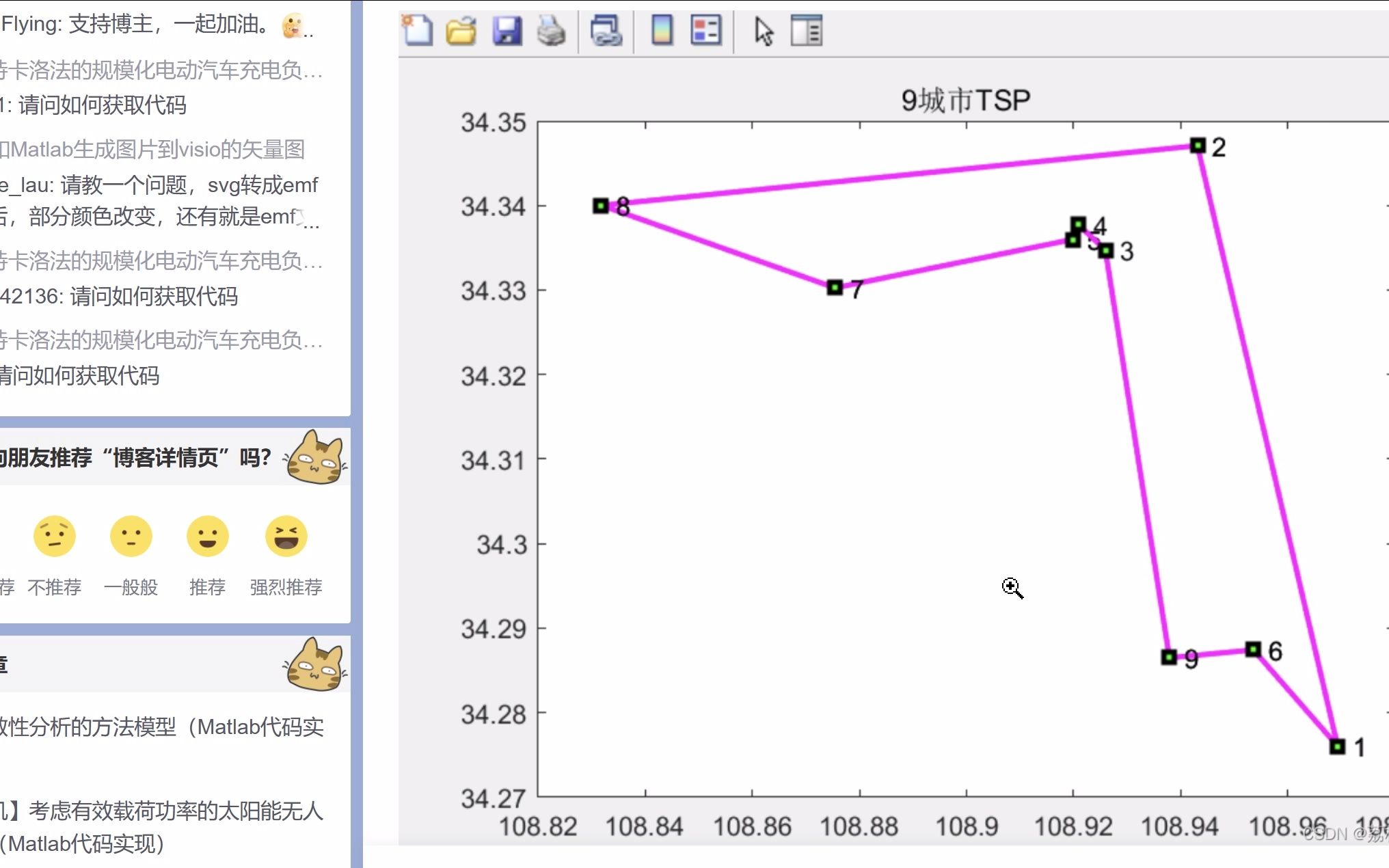The height and width of the screenshot is (868, 1389).
Task: Save the figure with floppy disk icon
Action: pos(507,31)
